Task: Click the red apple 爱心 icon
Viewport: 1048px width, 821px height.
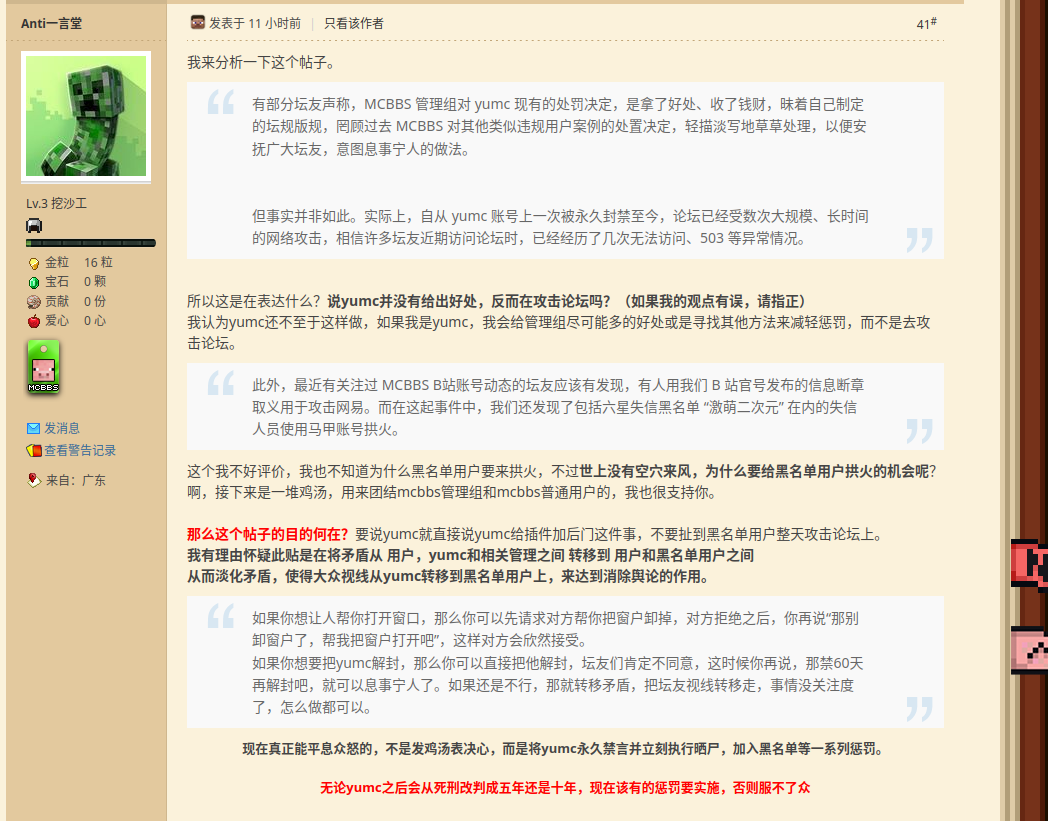Action: click(34, 320)
